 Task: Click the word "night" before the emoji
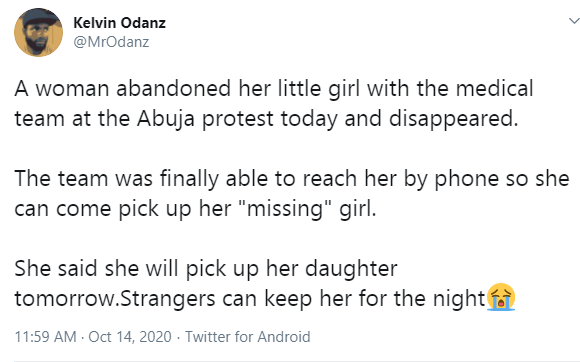tap(459, 299)
